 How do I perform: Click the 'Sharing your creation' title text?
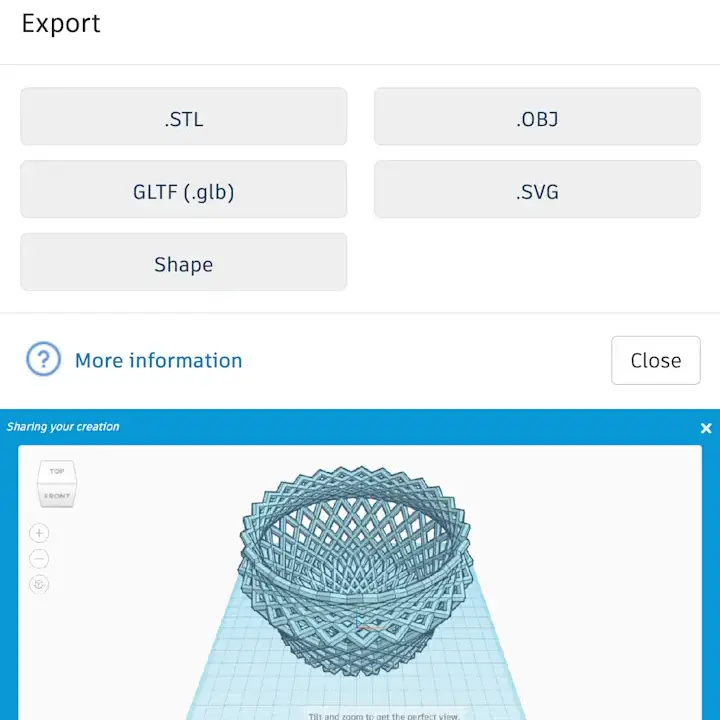pos(63,427)
